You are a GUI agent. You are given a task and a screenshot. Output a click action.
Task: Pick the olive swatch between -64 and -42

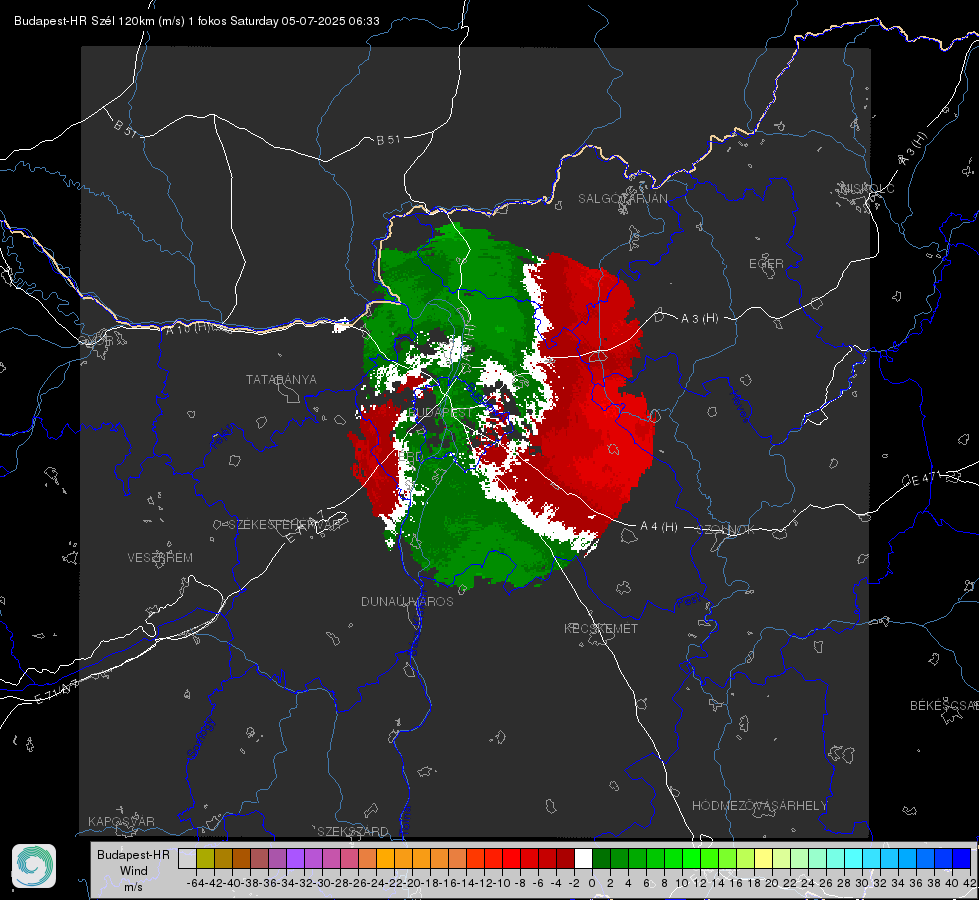point(205,859)
